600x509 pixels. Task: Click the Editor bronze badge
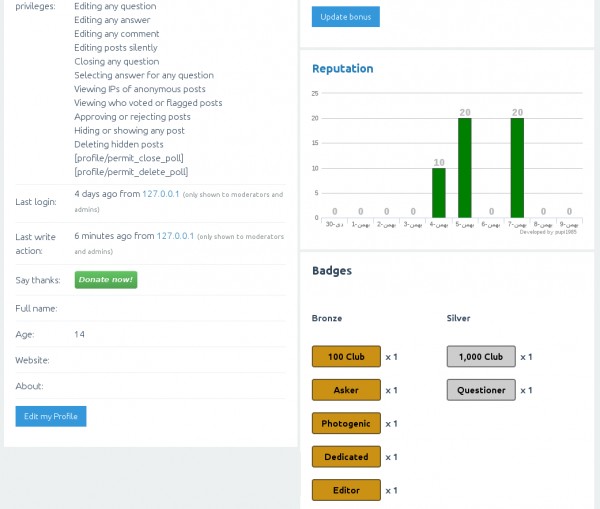coord(346,490)
